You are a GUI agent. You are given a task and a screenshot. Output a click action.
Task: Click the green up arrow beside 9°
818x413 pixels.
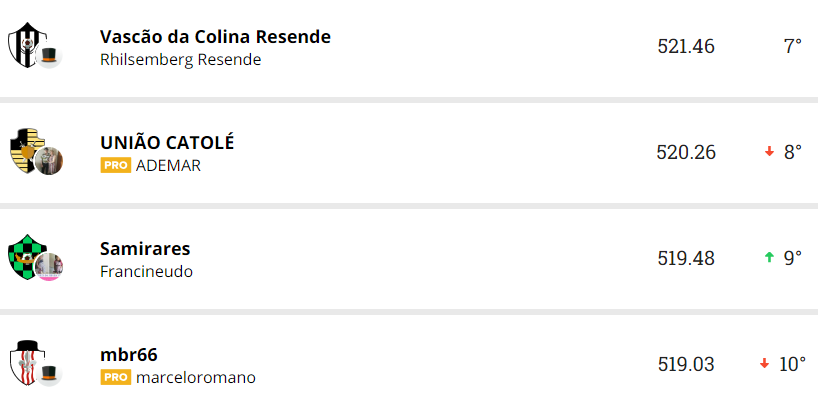click(x=769, y=258)
